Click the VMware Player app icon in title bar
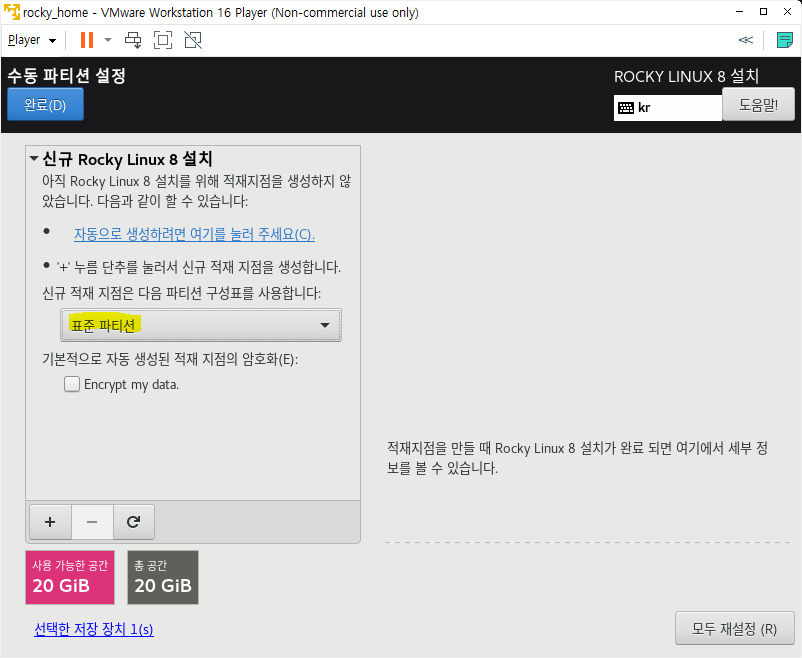 (x=12, y=12)
